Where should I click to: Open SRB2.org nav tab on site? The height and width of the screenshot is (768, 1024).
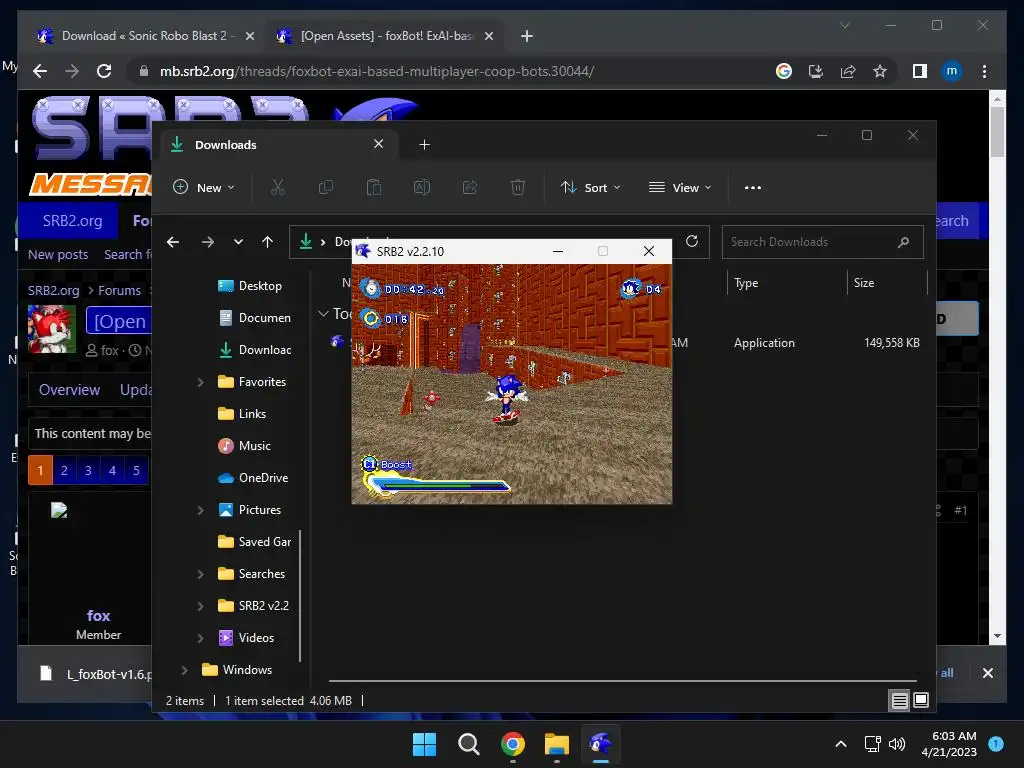[x=72, y=221]
